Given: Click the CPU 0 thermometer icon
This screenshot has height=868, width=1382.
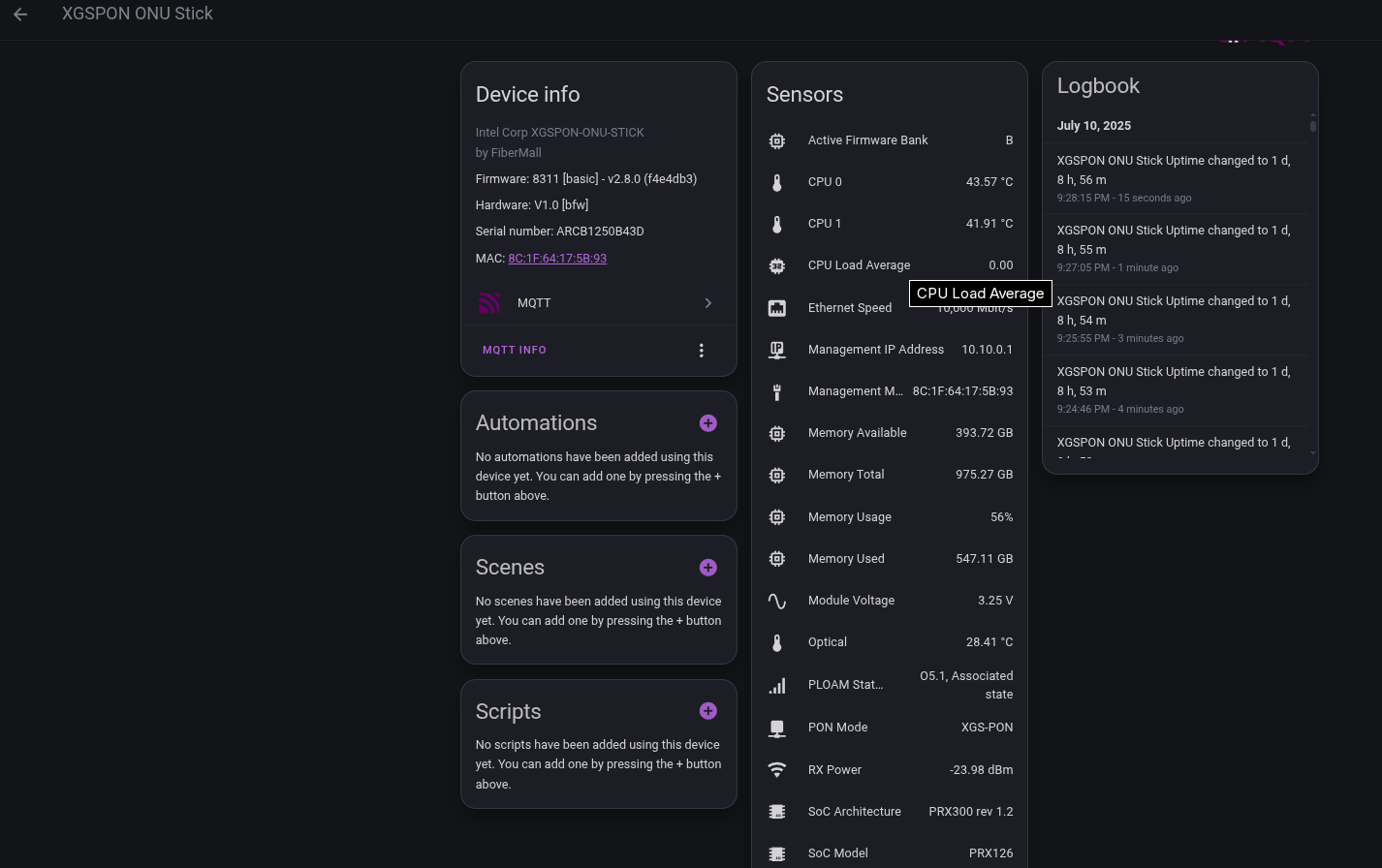Looking at the screenshot, I should click(777, 182).
